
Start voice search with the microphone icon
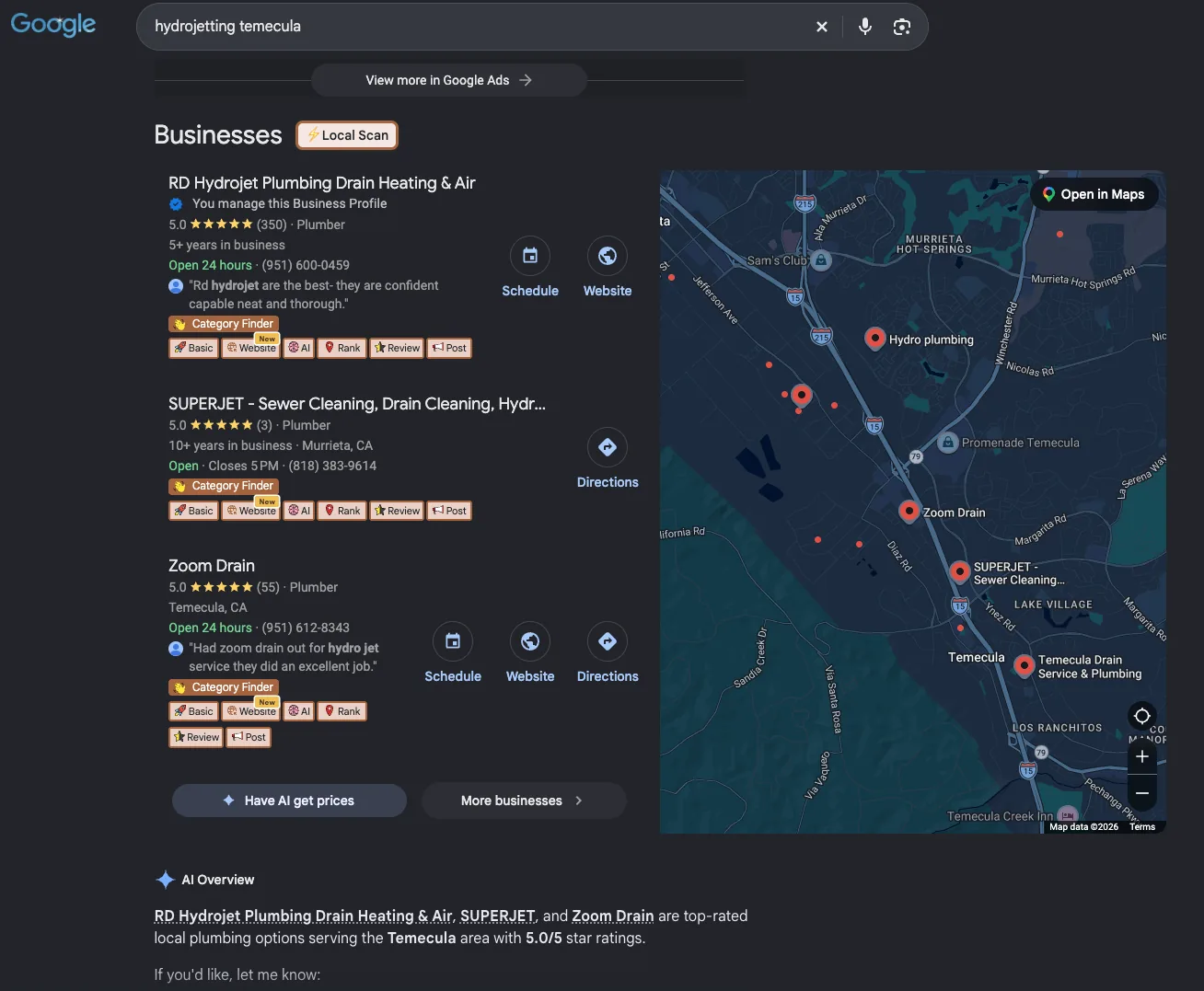pyautogui.click(x=864, y=27)
